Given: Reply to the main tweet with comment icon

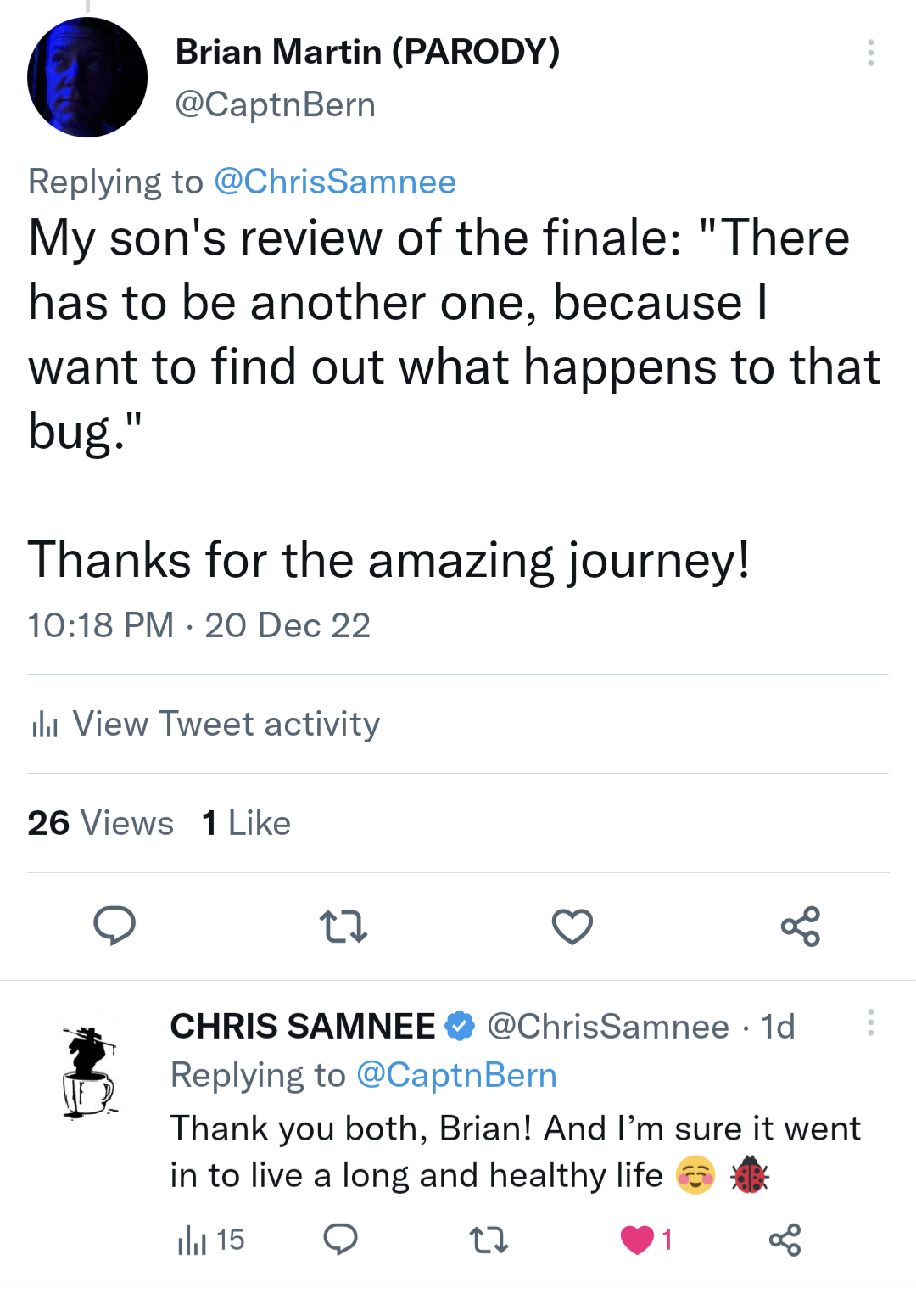Looking at the screenshot, I should pos(114,926).
